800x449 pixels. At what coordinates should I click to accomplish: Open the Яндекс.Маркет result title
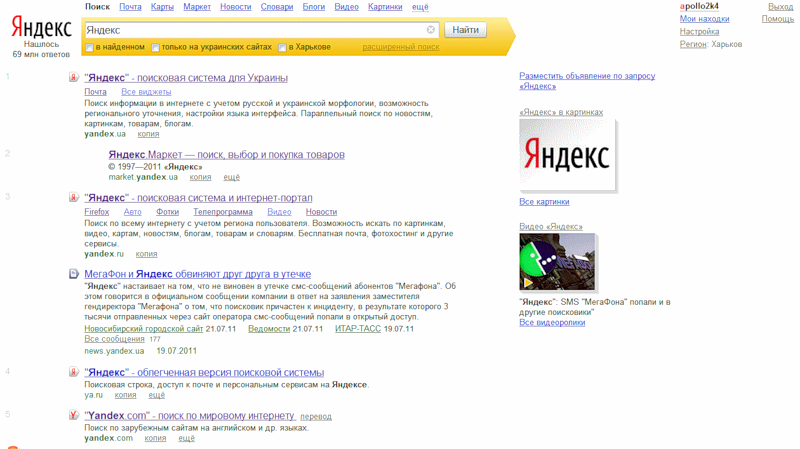227,154
